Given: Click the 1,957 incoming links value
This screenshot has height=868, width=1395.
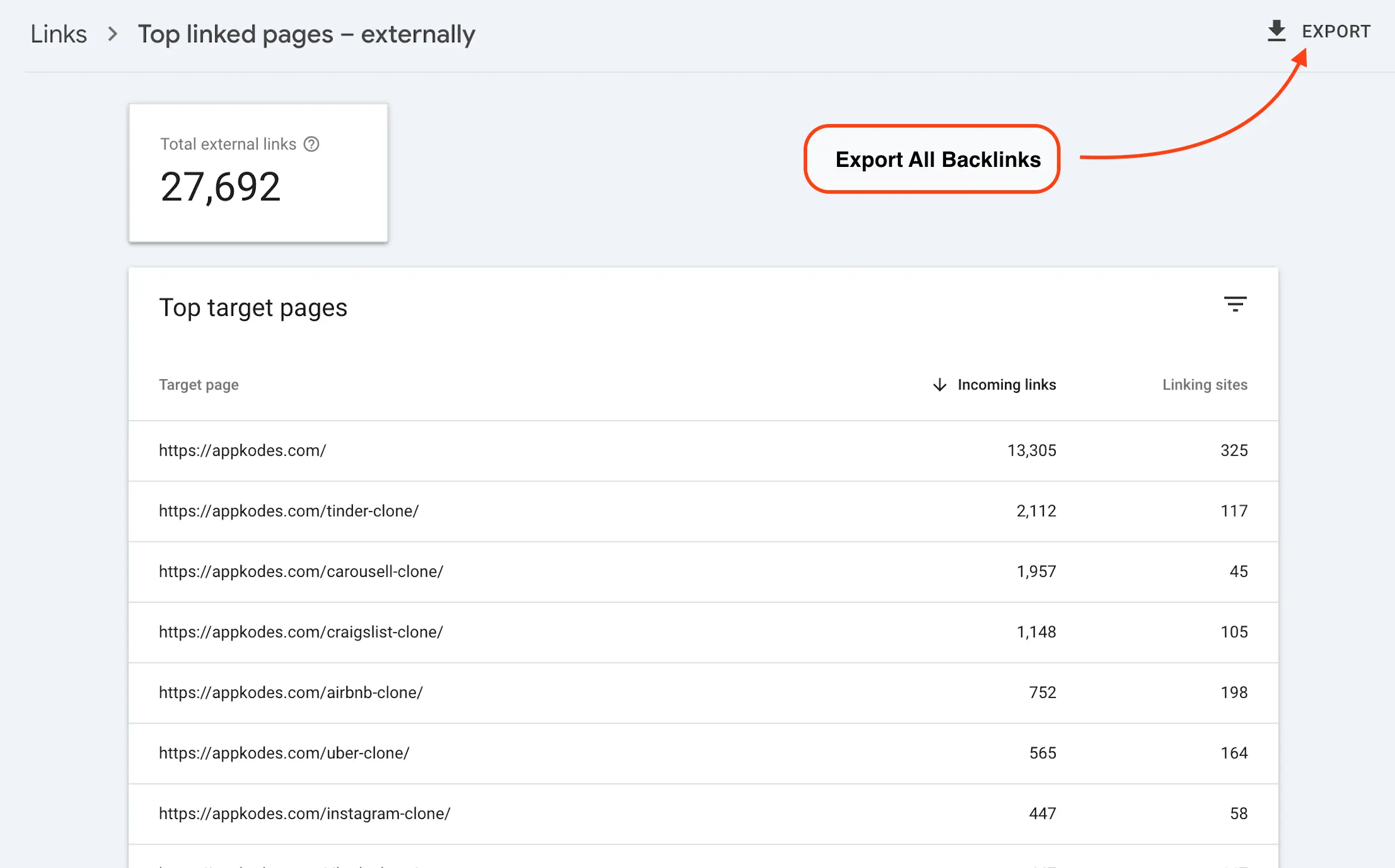Looking at the screenshot, I should 1036,572.
